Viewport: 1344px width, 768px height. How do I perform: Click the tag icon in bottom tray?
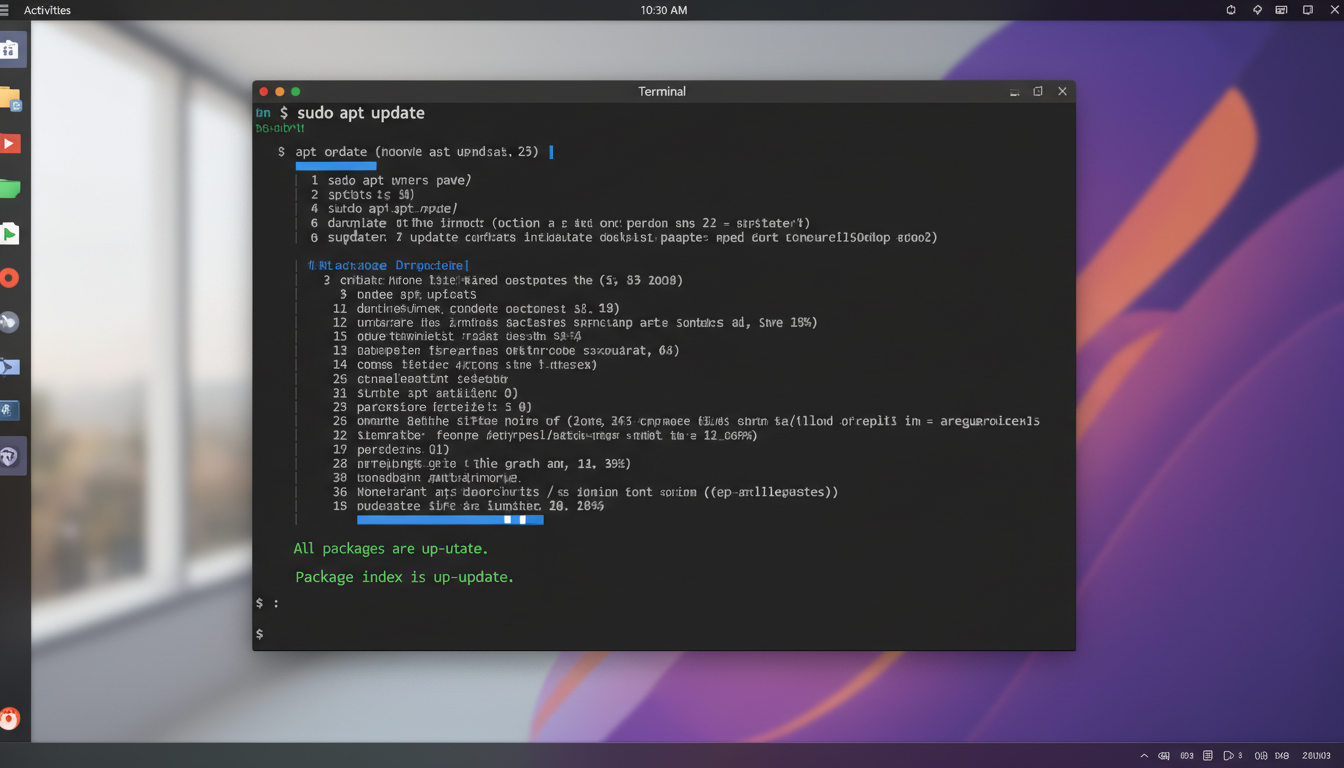tap(1164, 756)
